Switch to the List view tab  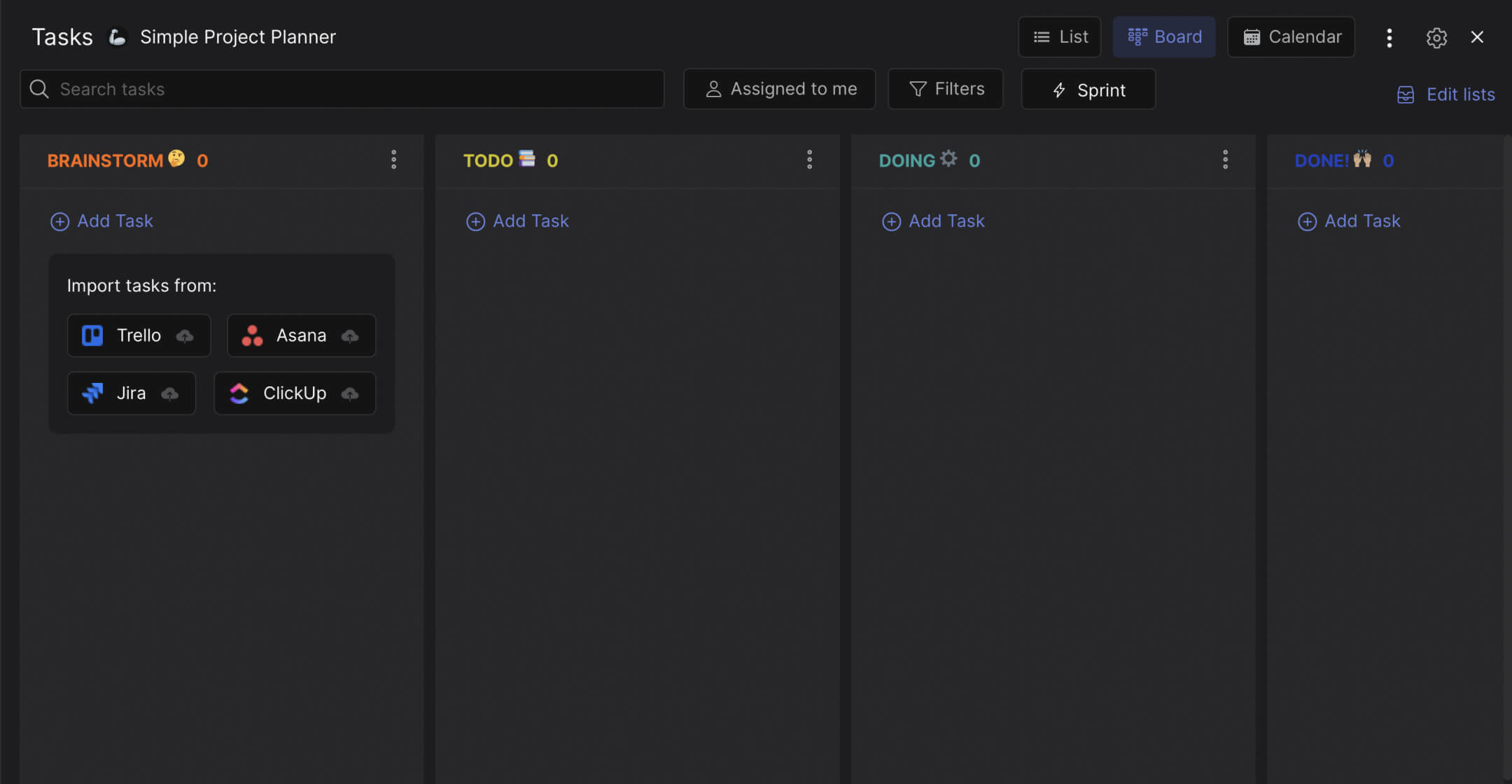click(x=1060, y=36)
